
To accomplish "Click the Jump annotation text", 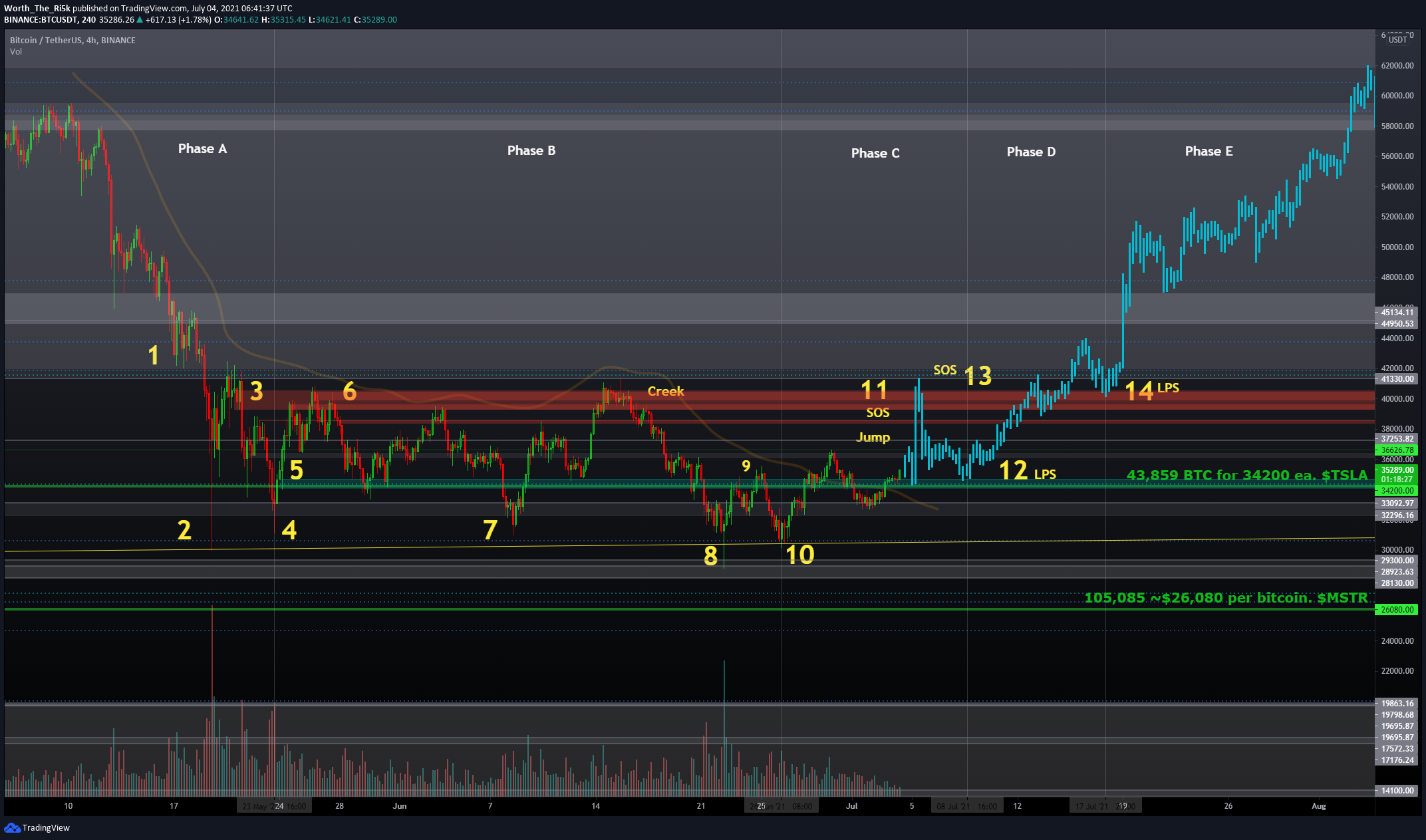I will coord(873,437).
